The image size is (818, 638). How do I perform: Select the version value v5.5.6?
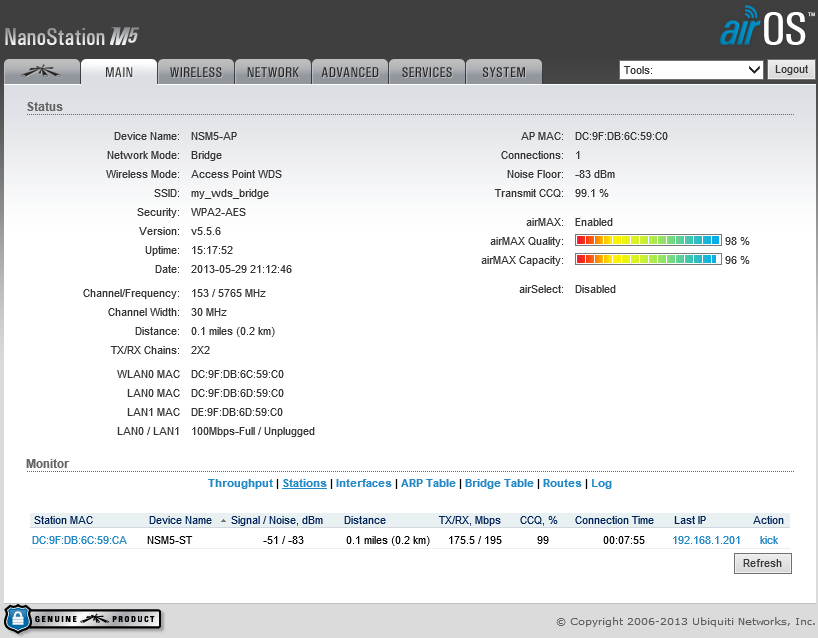(x=206, y=231)
